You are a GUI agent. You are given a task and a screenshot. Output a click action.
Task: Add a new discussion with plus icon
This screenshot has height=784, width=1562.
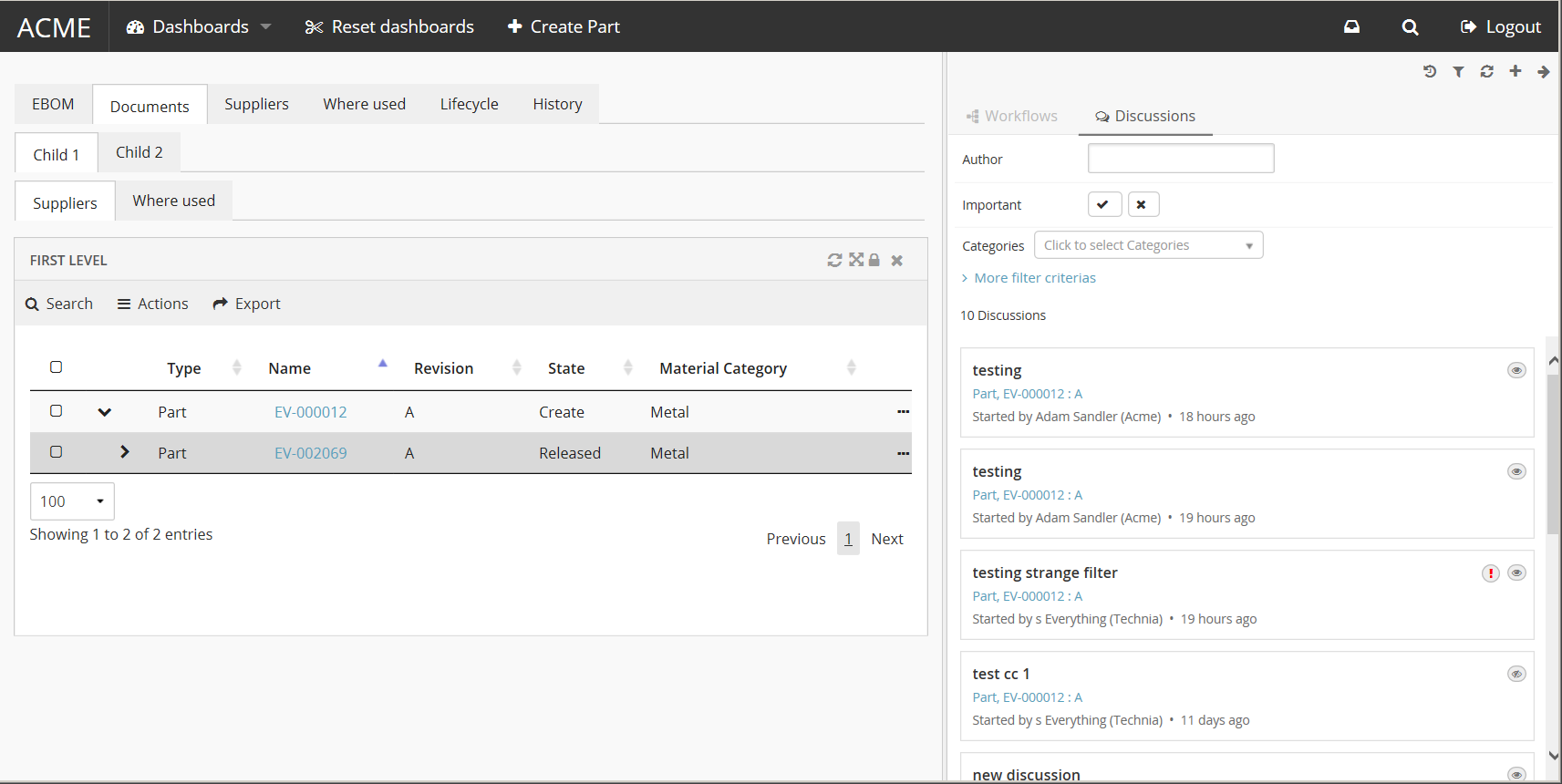pyautogui.click(x=1515, y=71)
